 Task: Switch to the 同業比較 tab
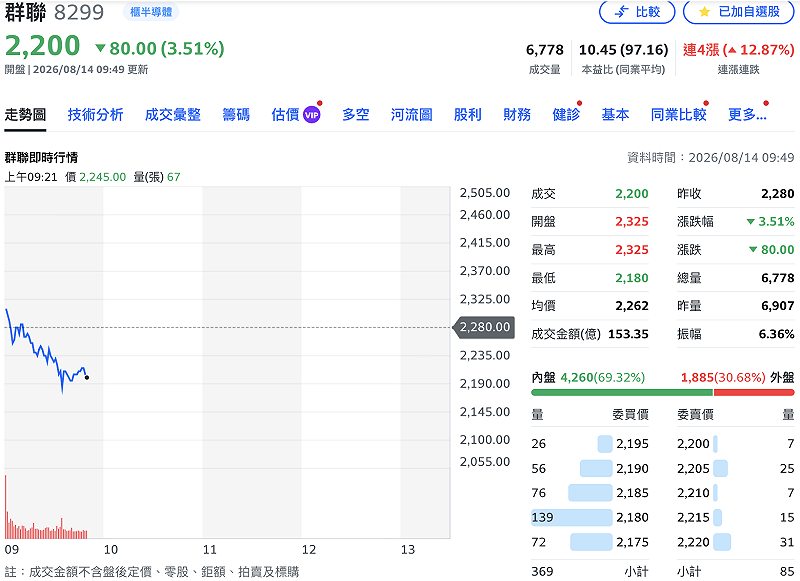[x=679, y=115]
